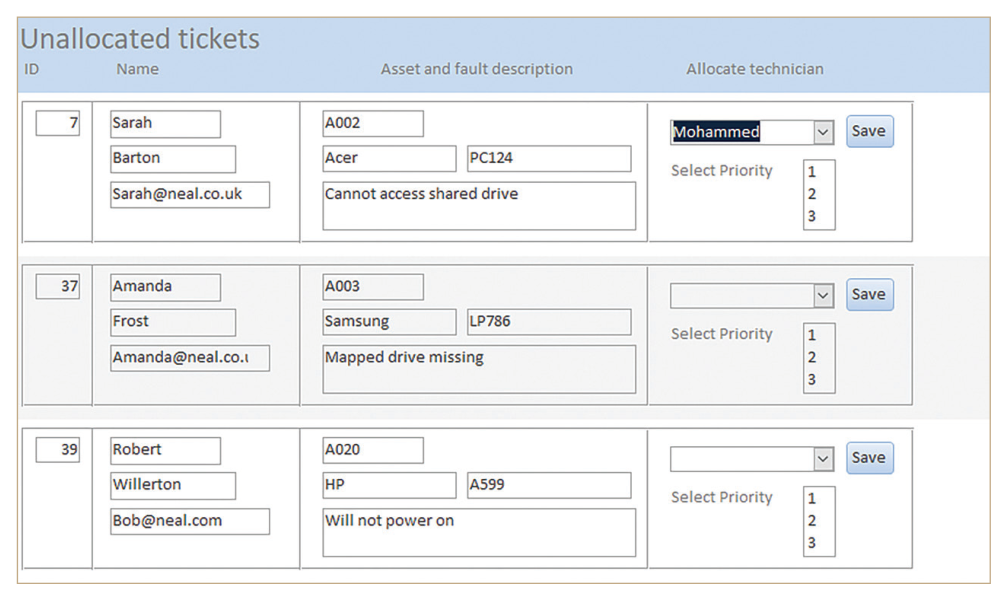1007x601 pixels.
Task: Expand technician dropdown for ticket 37
Action: pyautogui.click(x=823, y=296)
